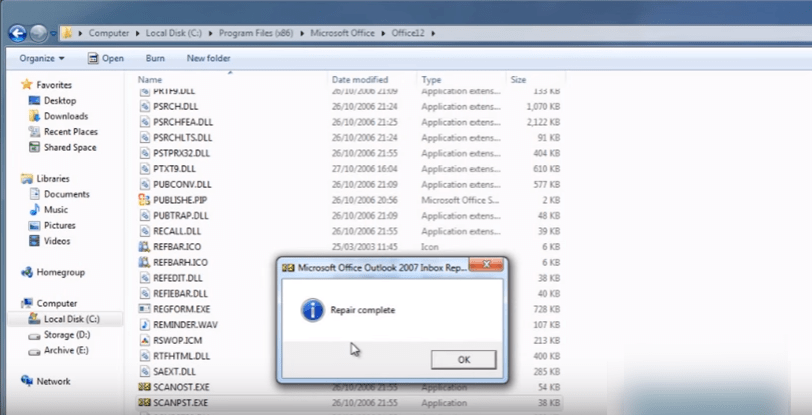Viewport: 812px width, 415px height.
Task: Click the PSTPRX32.DLL file icon
Action: point(145,153)
